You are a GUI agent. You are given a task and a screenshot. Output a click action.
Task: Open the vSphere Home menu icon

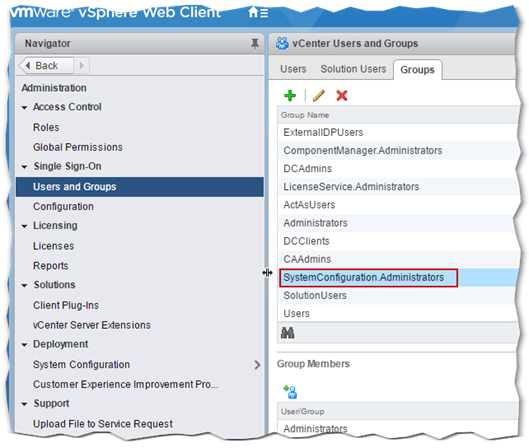258,13
